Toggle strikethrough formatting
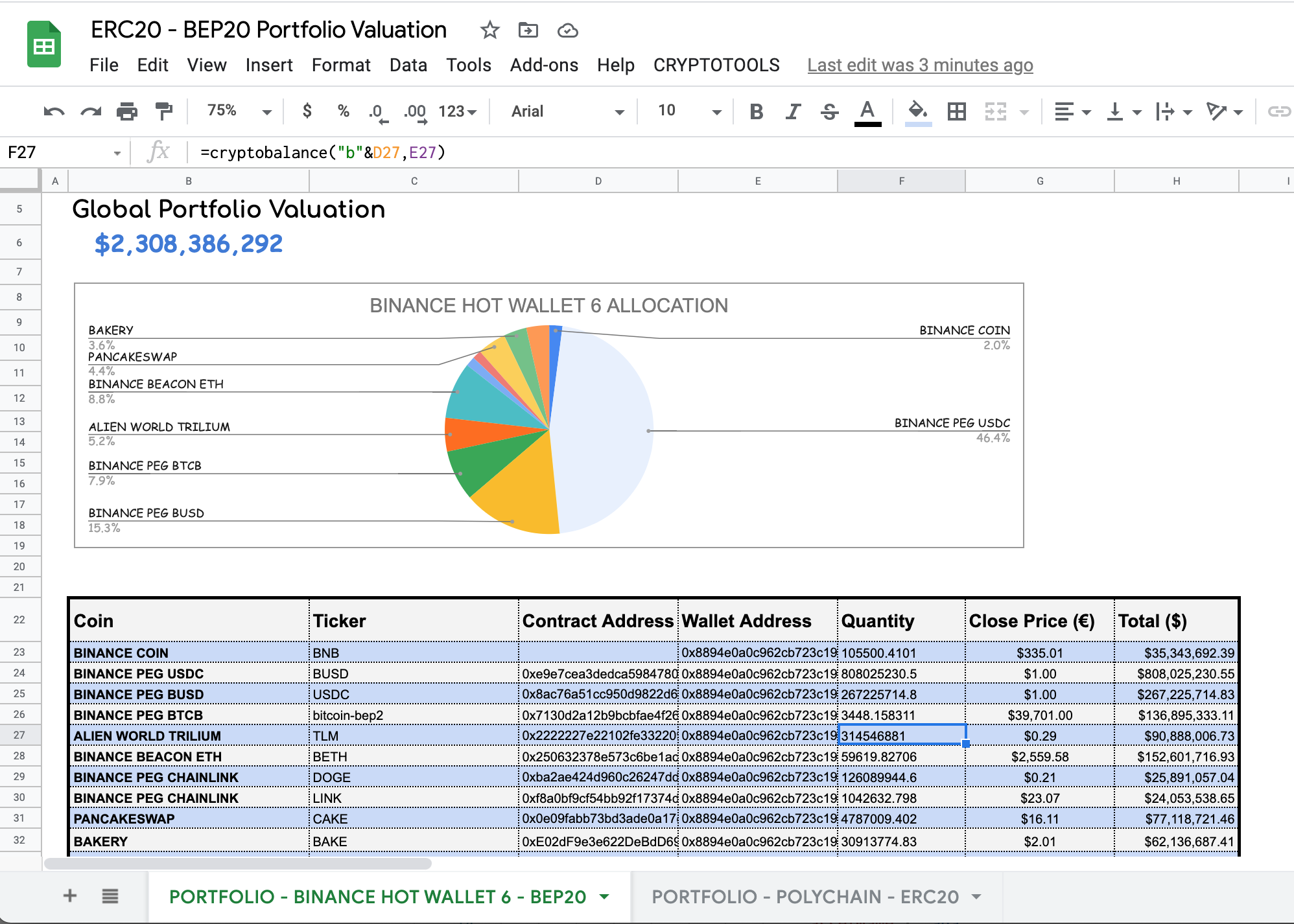The height and width of the screenshot is (924, 1294). (830, 111)
